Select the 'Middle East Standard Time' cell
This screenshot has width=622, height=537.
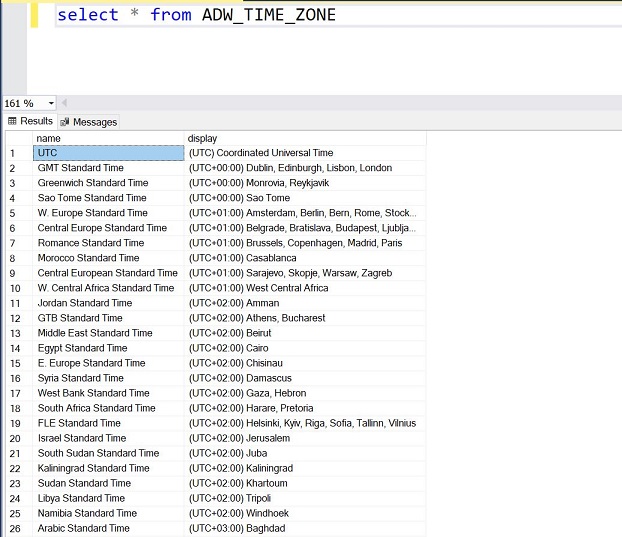109,333
